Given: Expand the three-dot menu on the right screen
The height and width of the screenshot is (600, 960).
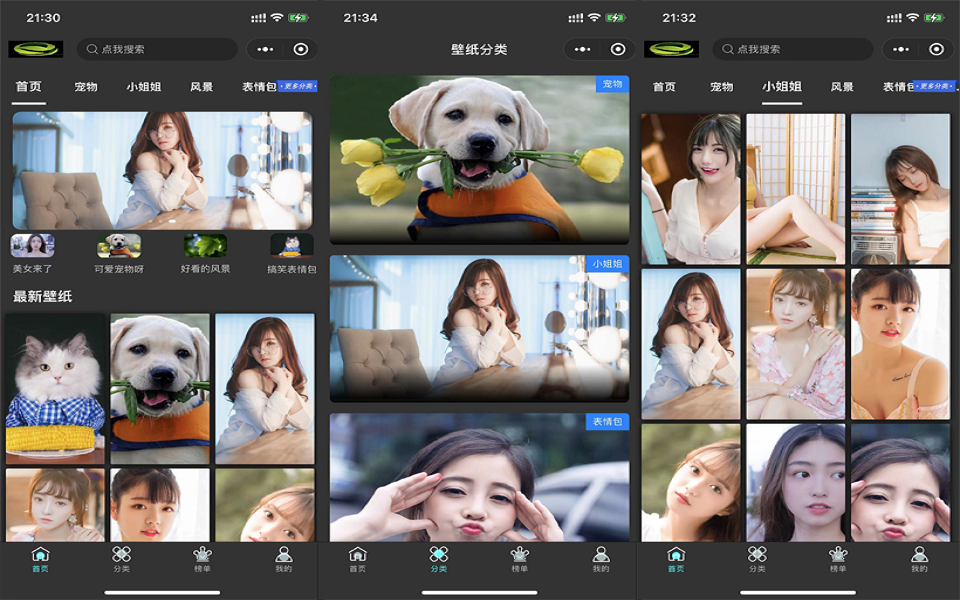Looking at the screenshot, I should (901, 49).
